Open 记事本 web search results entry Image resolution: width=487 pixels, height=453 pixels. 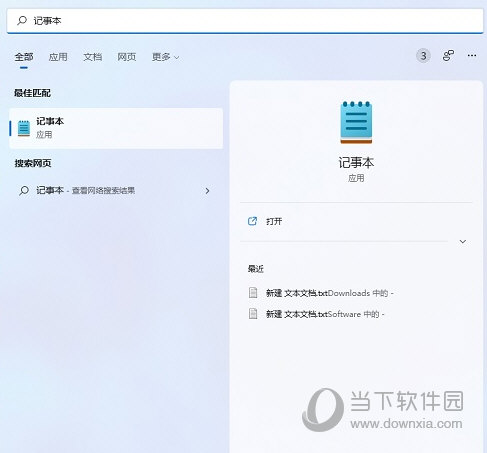[116, 191]
